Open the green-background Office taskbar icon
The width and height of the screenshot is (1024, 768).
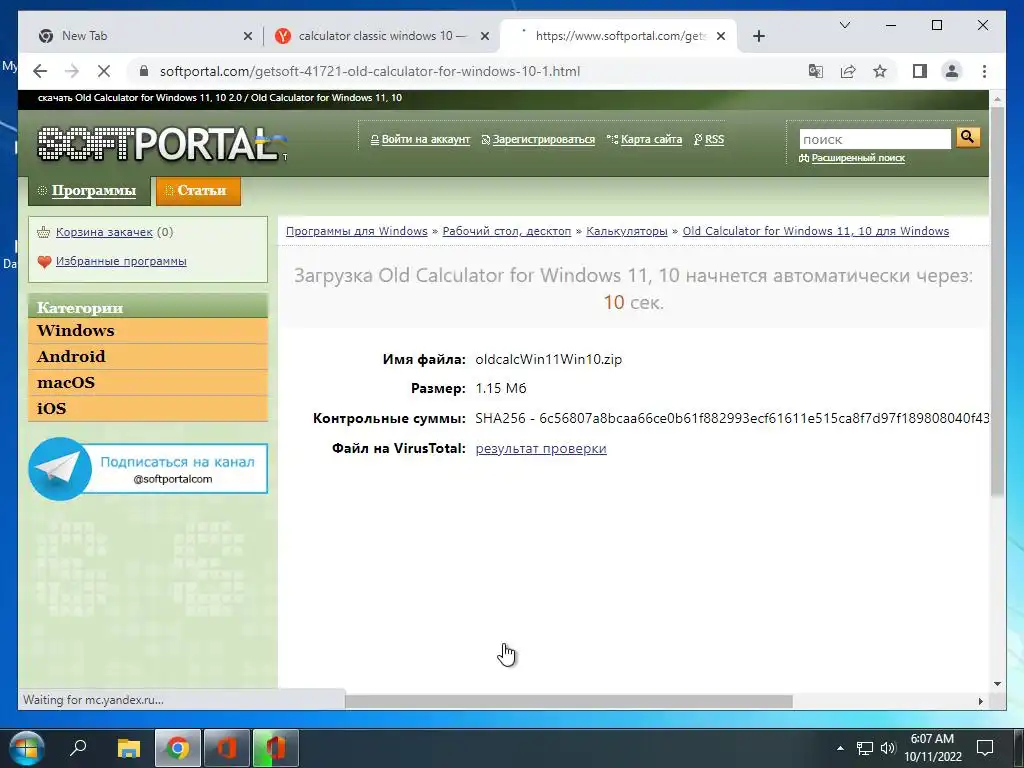[276, 748]
